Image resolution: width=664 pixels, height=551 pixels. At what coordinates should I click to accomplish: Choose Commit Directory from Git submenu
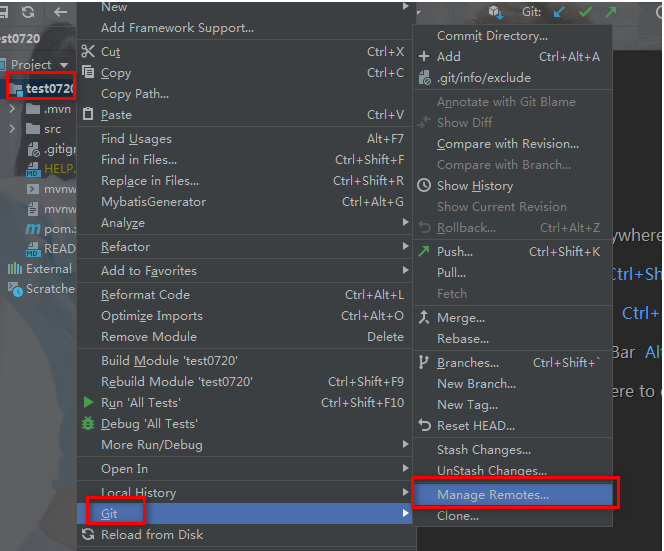tap(492, 36)
